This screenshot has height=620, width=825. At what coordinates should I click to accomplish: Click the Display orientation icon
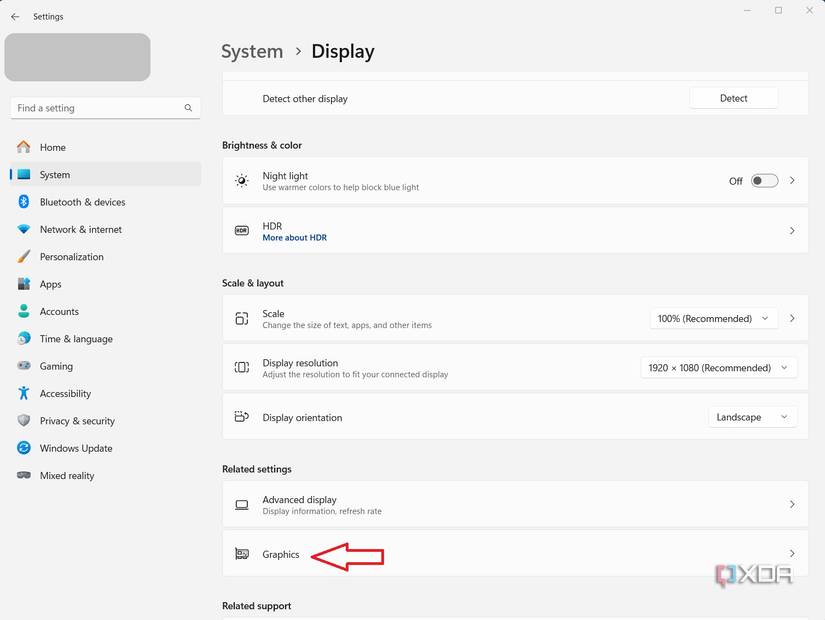(241, 417)
